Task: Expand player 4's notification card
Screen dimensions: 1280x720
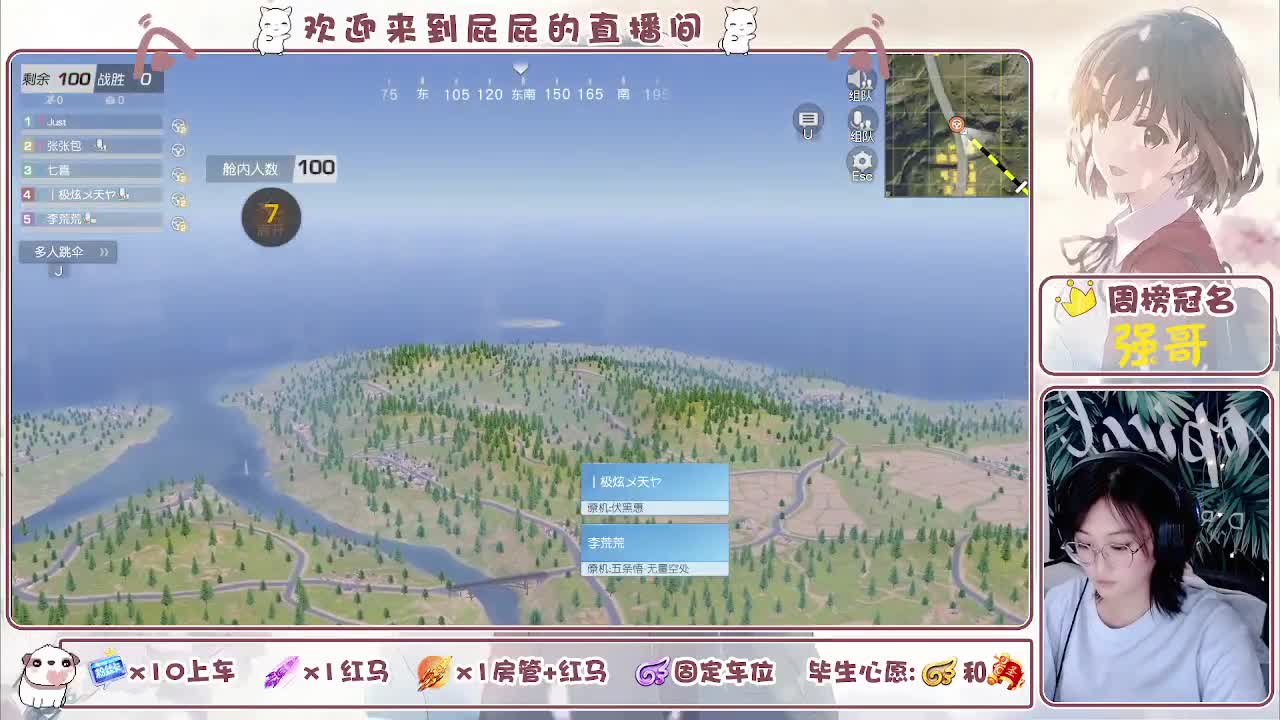Action: (x=655, y=488)
